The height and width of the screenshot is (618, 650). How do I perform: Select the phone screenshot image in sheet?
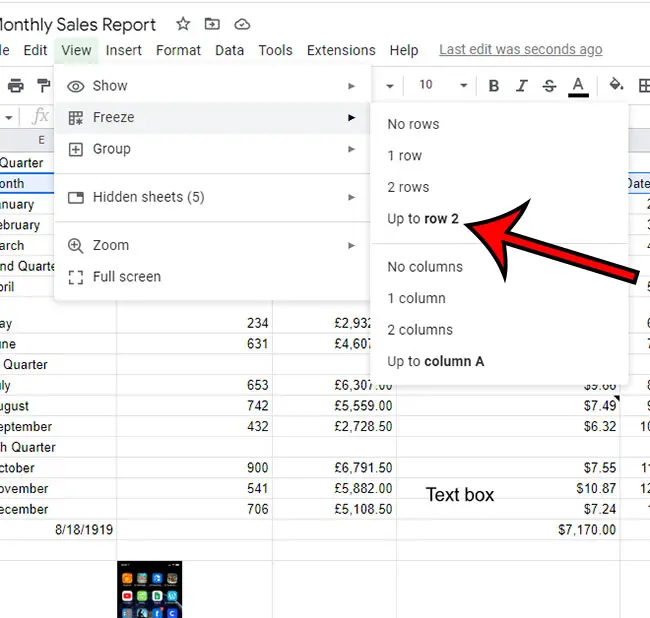click(x=149, y=589)
